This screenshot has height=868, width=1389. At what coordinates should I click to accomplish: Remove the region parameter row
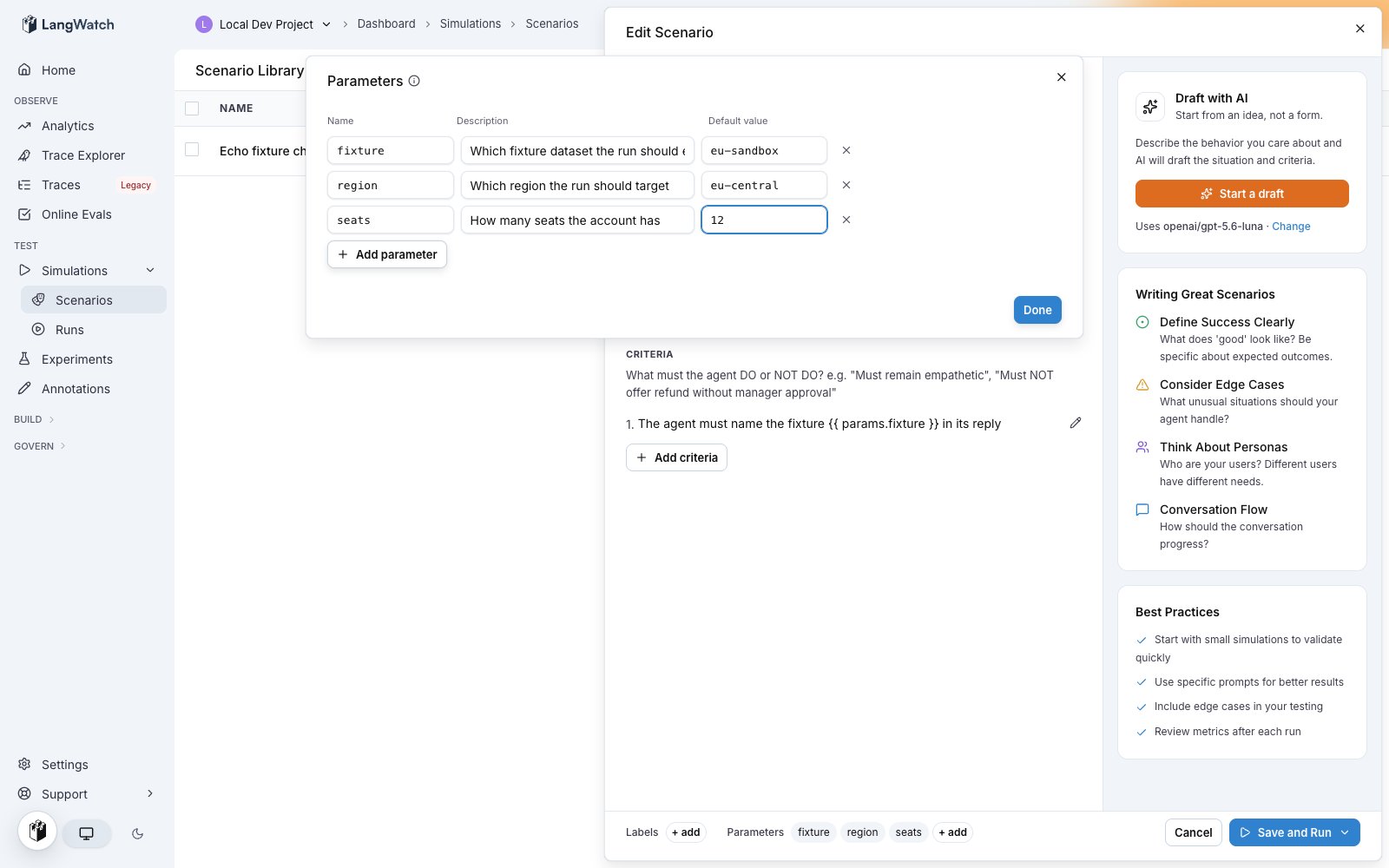pos(846,185)
